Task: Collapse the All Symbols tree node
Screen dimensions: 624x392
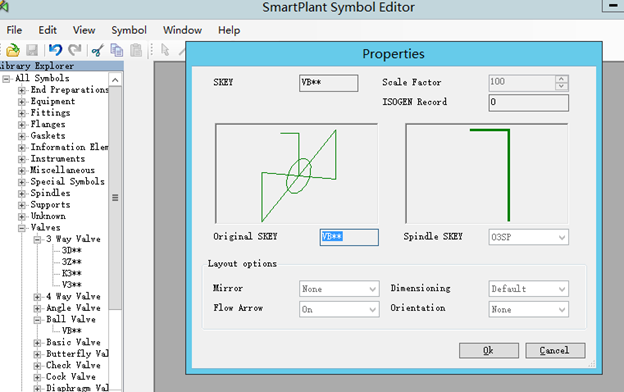Action: (6, 79)
